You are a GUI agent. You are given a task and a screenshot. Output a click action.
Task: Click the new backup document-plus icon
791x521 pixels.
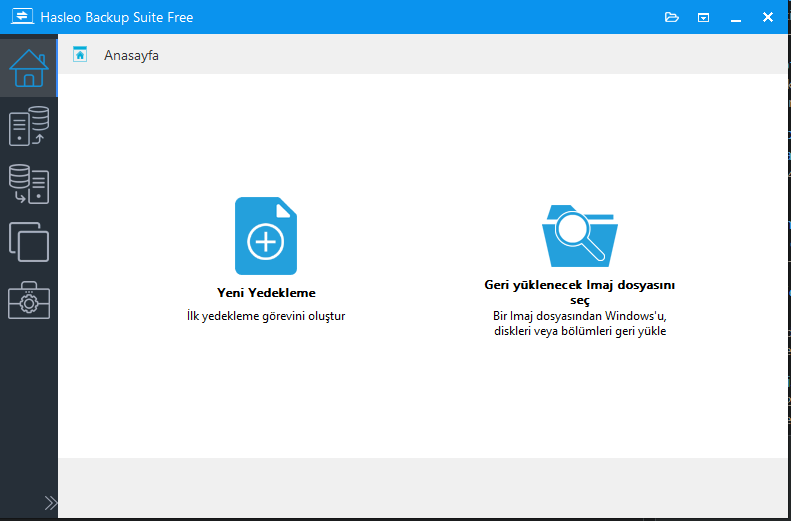coord(266,236)
